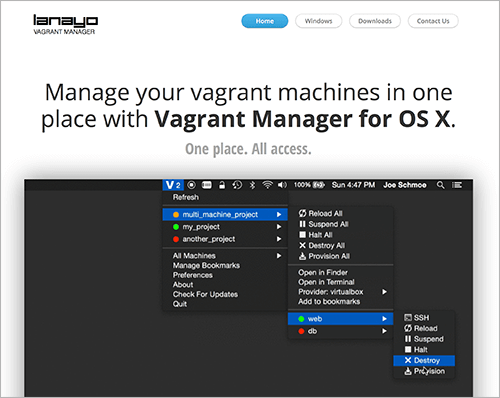
Task: Click the SSH terminal icon
Action: (x=408, y=317)
